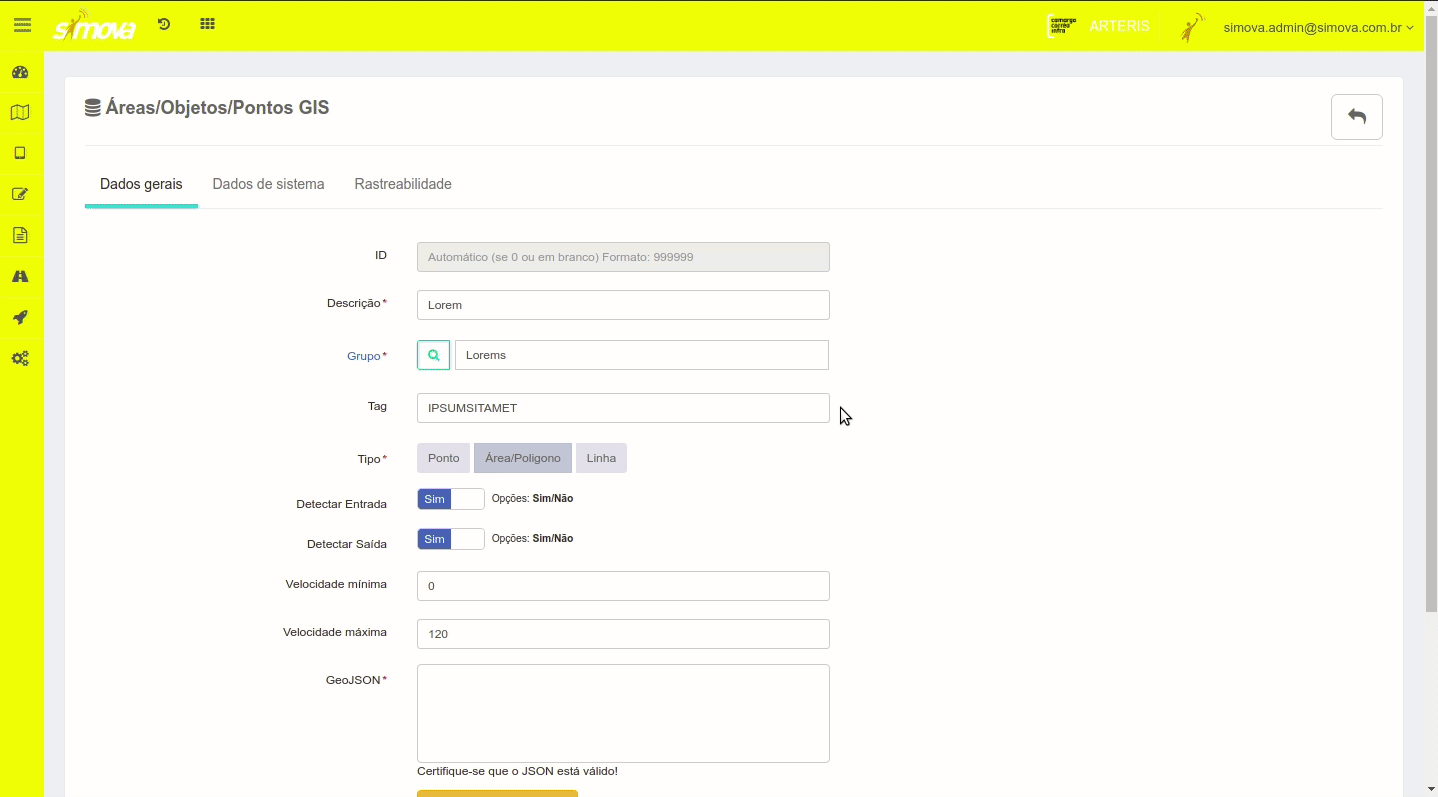
Task: Open settings gears icon in sidebar
Action: pos(20,359)
